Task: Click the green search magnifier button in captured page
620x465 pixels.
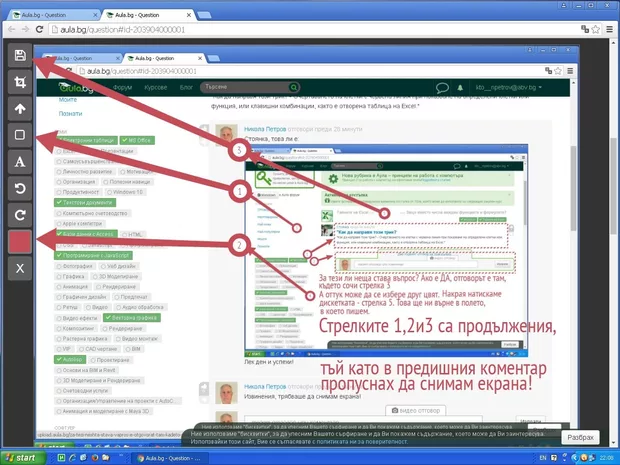Action: 294,87
